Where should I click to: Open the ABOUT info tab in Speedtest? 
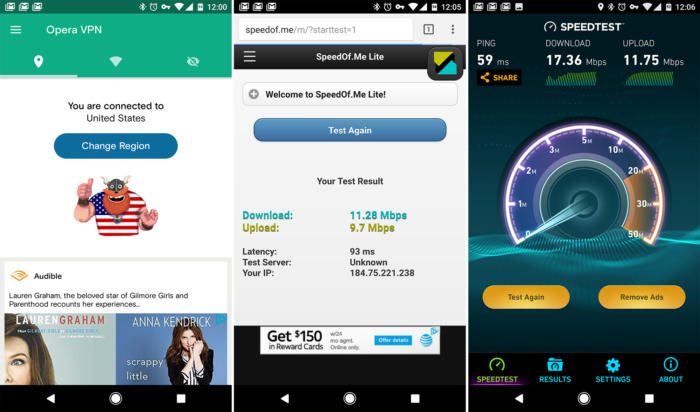coord(671,370)
